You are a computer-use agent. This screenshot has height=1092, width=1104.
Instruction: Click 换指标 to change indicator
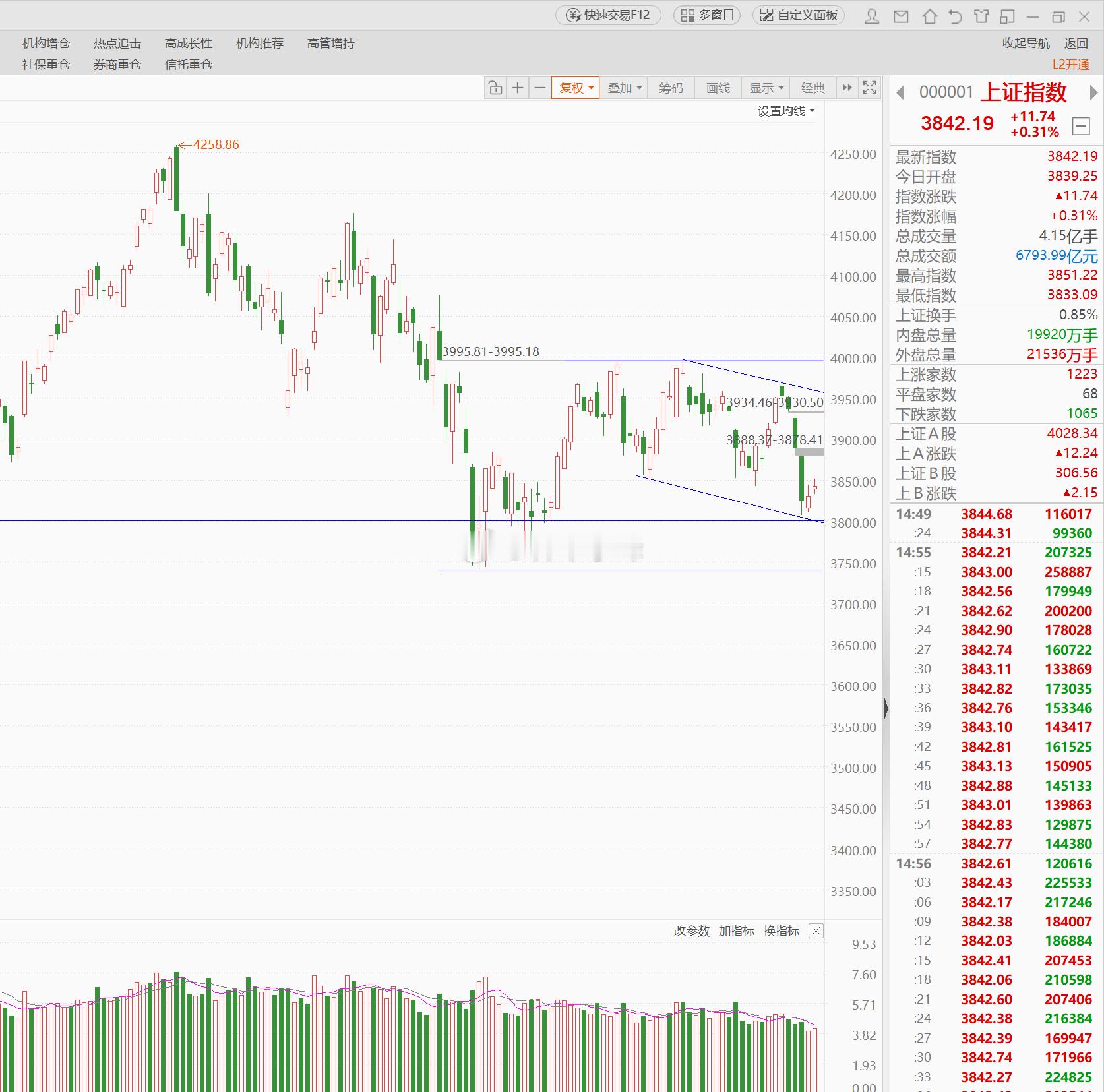point(781,931)
